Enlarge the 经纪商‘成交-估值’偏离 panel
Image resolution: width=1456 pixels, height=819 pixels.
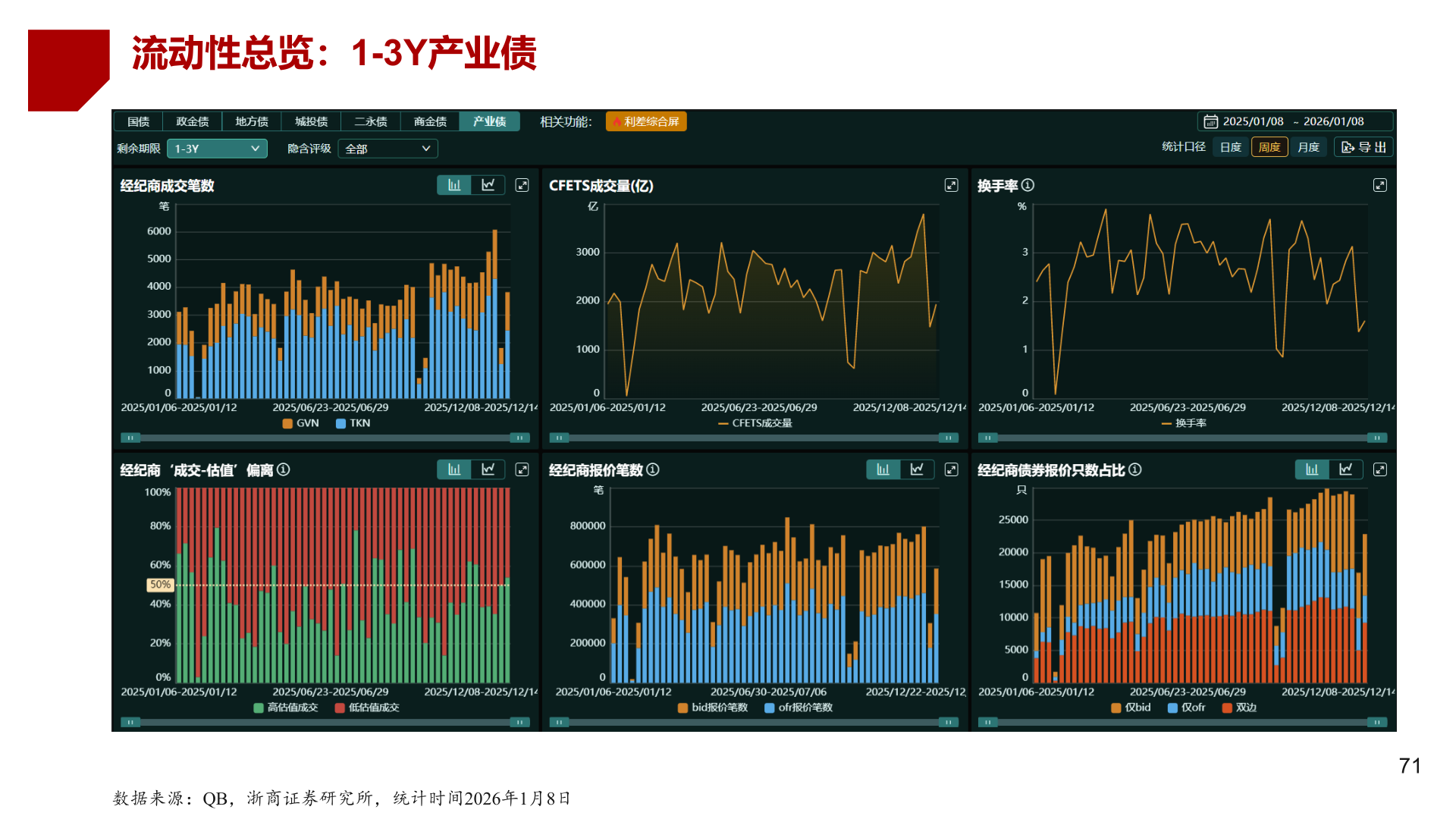click(x=522, y=469)
